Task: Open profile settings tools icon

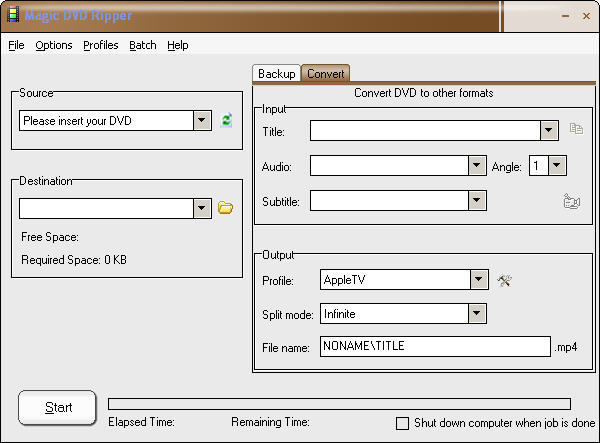Action: (x=504, y=280)
